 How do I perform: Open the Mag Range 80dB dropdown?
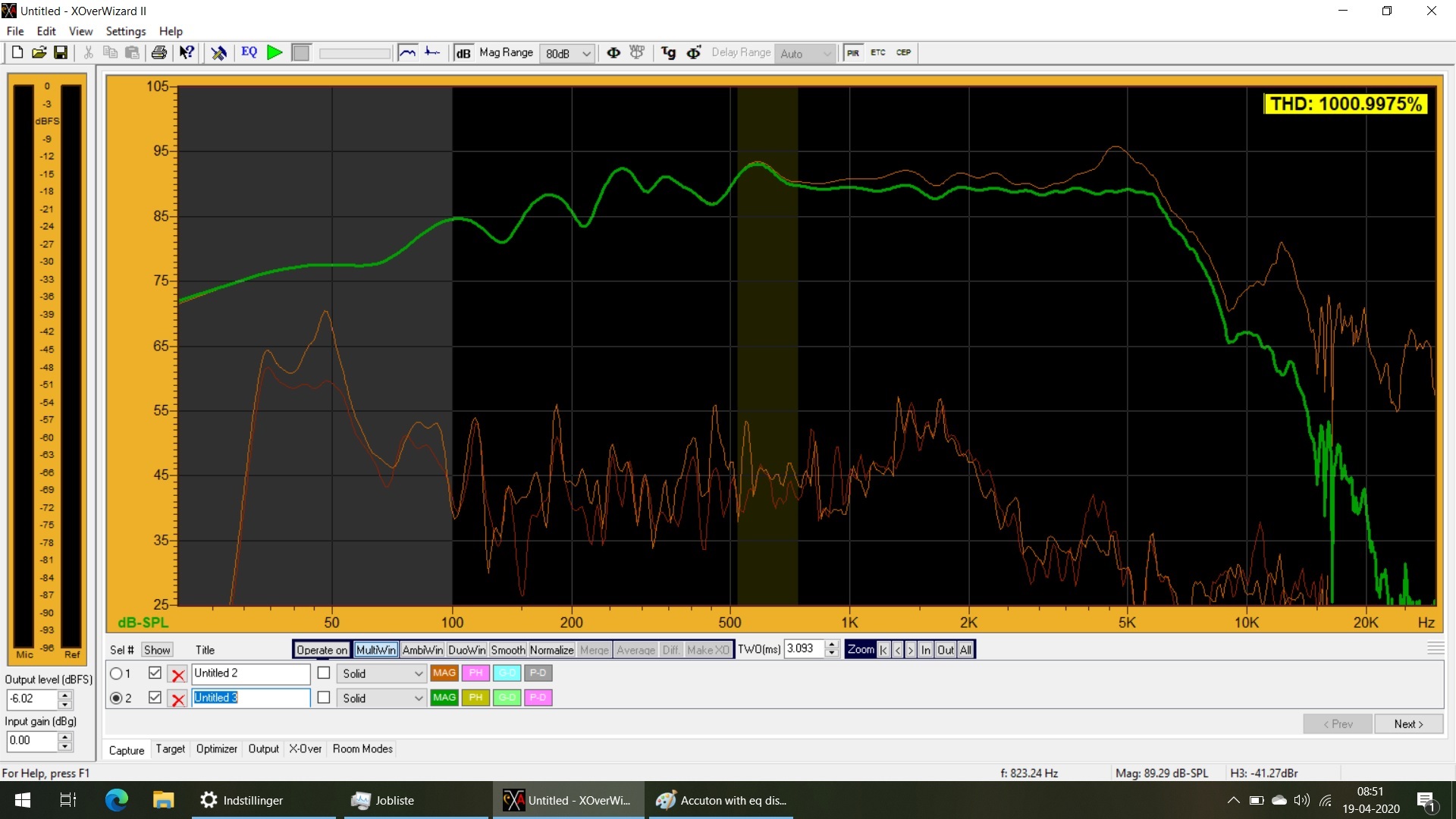click(567, 53)
